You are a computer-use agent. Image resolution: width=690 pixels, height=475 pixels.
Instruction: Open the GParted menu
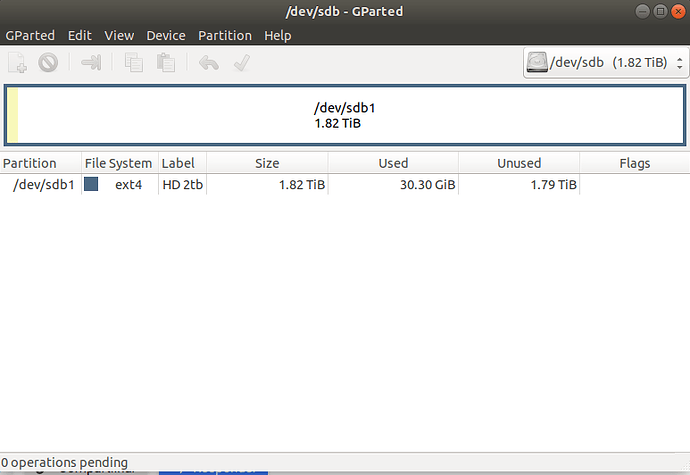(30, 35)
